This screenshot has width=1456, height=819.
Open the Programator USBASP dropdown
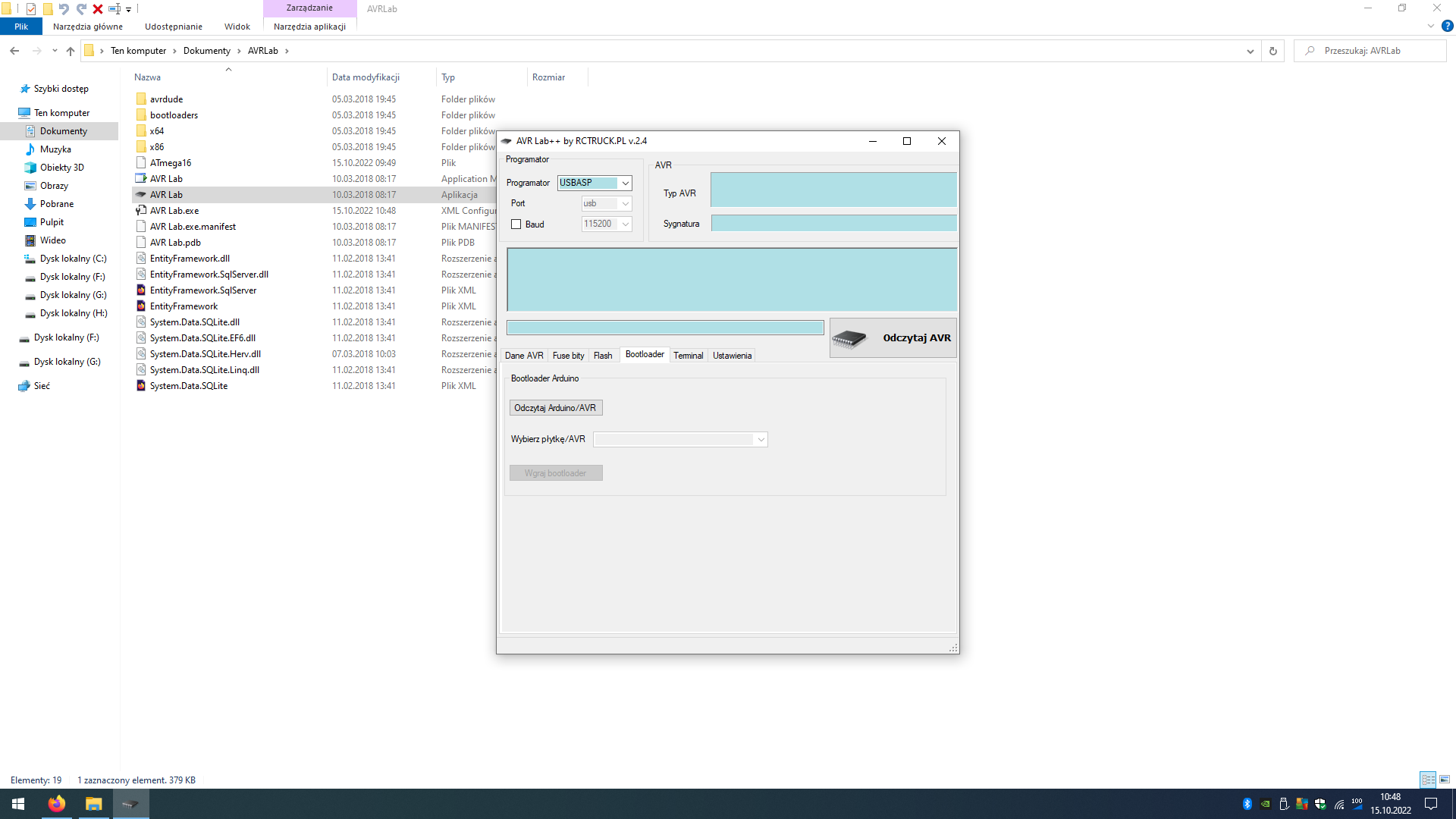[625, 183]
